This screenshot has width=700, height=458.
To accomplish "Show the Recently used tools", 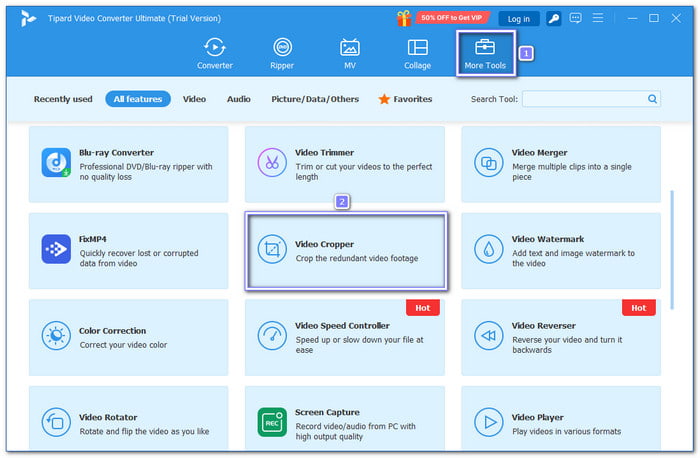I will click(x=63, y=99).
